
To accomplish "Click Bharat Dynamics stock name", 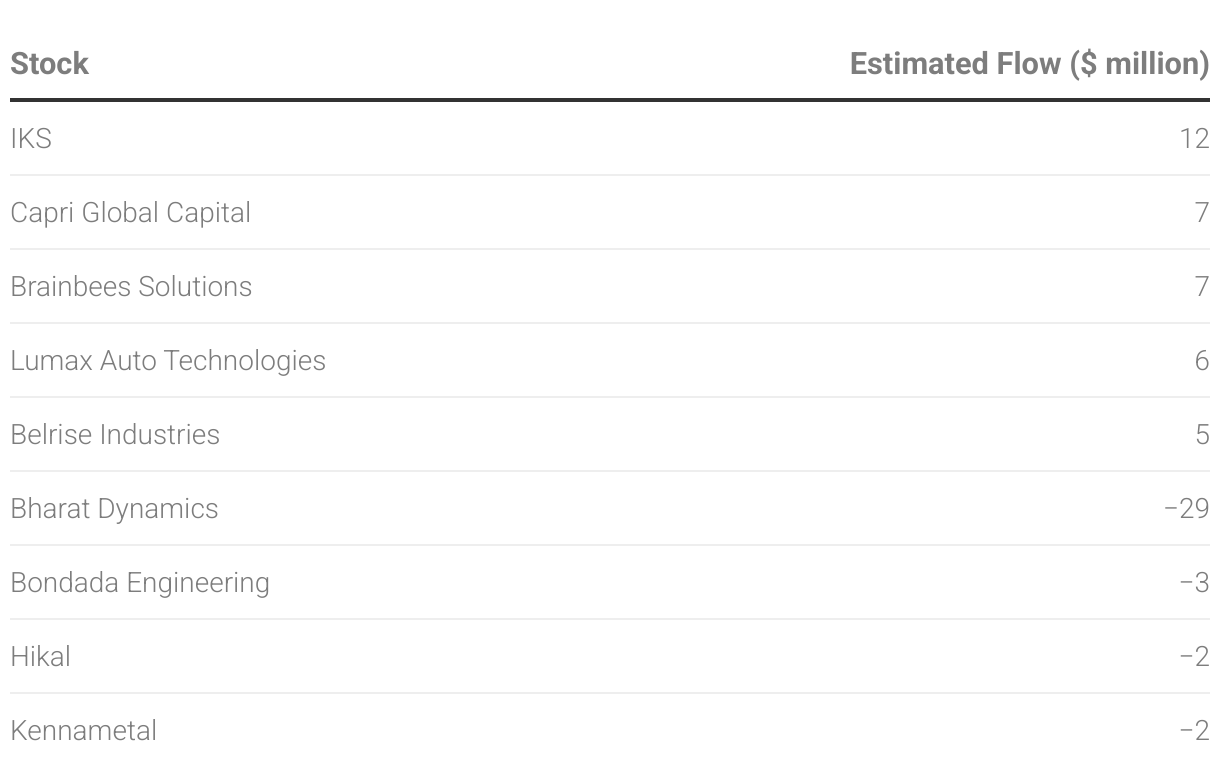I will point(114,508).
